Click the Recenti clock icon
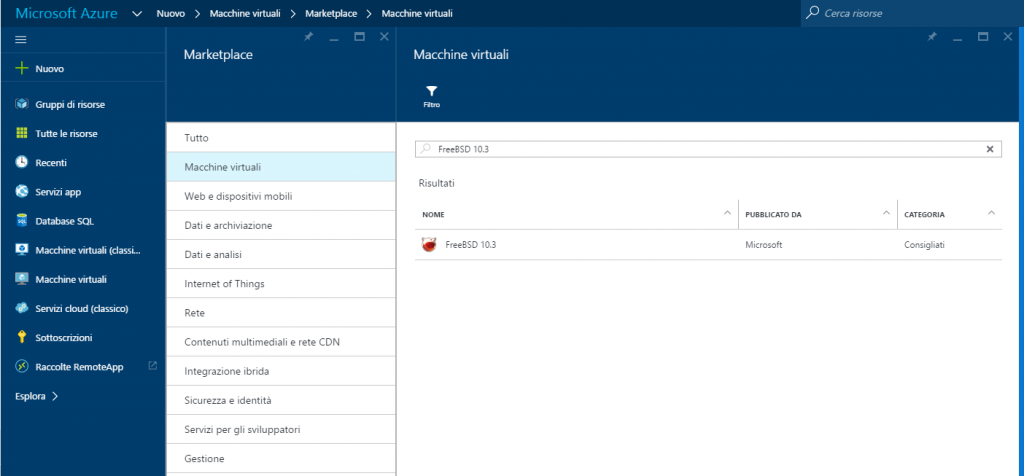 [22, 163]
